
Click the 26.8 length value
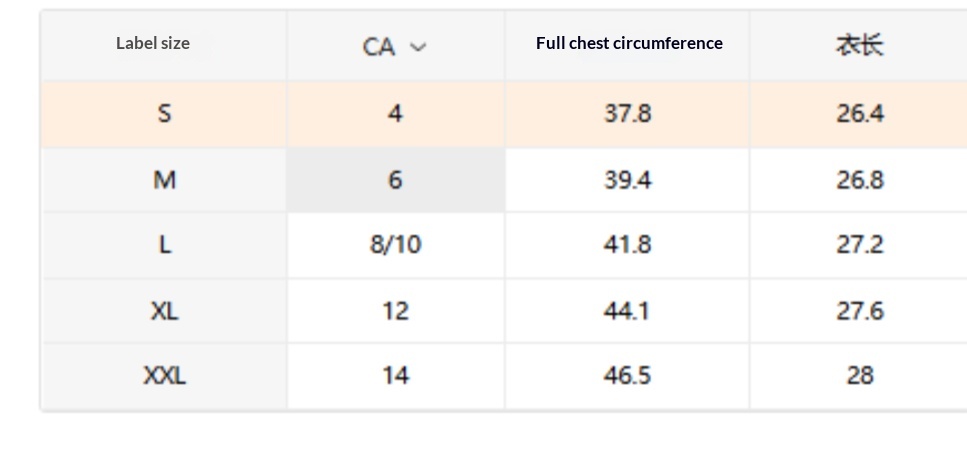[x=859, y=180]
